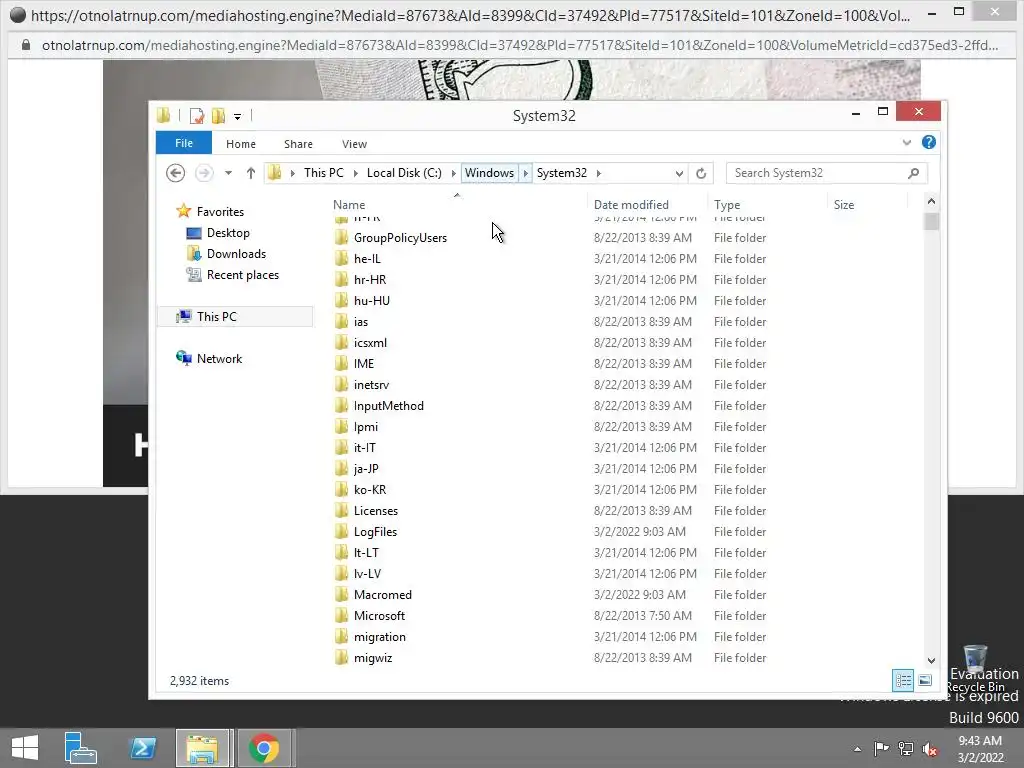
Task: Open the dropdown arrow after This PC breadcrumb
Action: [x=355, y=173]
